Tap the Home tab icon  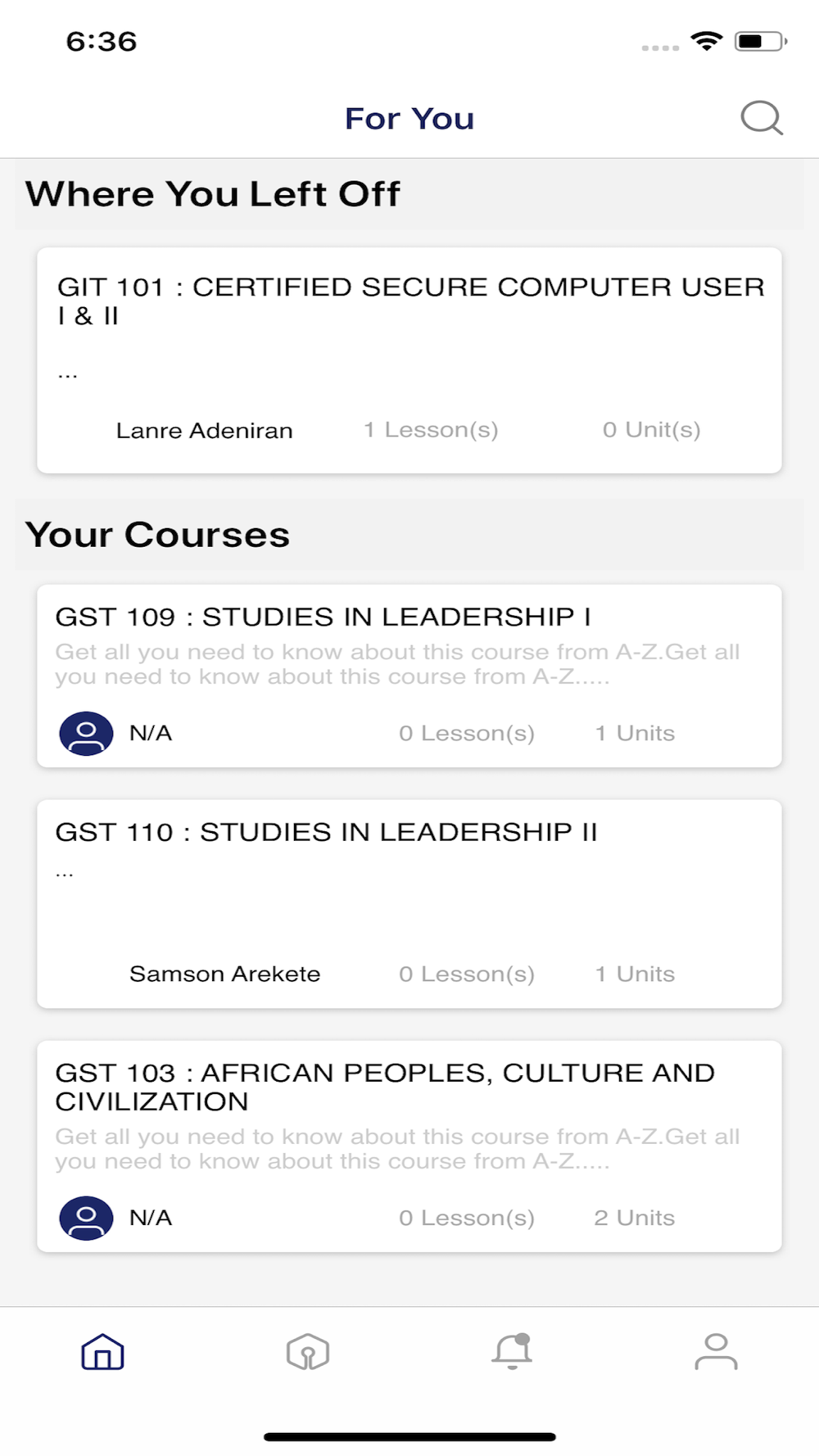coord(102,1351)
